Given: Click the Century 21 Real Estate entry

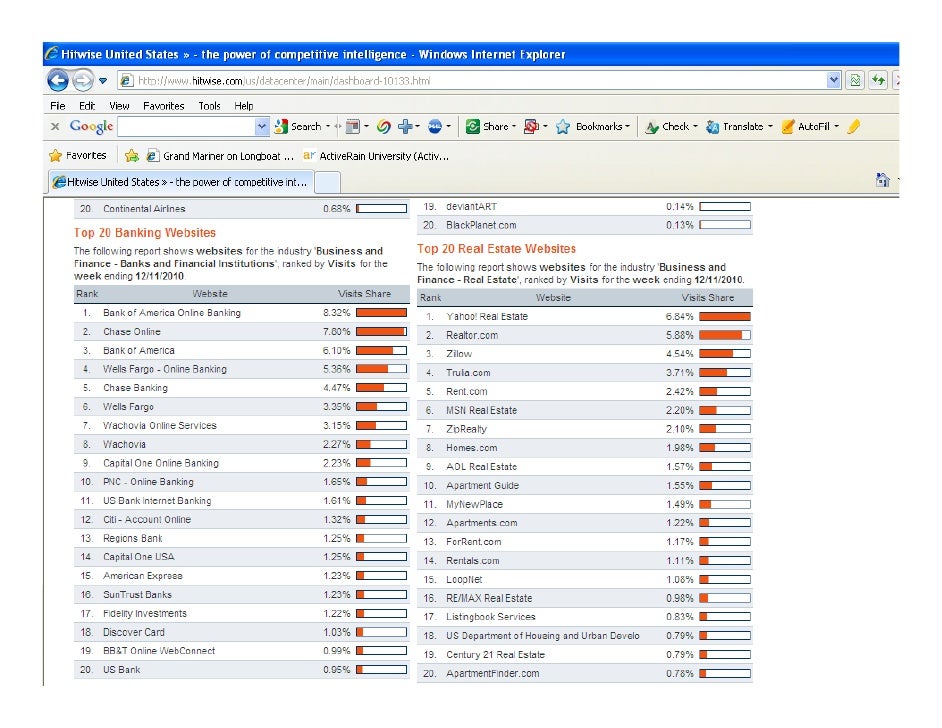Looking at the screenshot, I should pyautogui.click(x=496, y=655).
